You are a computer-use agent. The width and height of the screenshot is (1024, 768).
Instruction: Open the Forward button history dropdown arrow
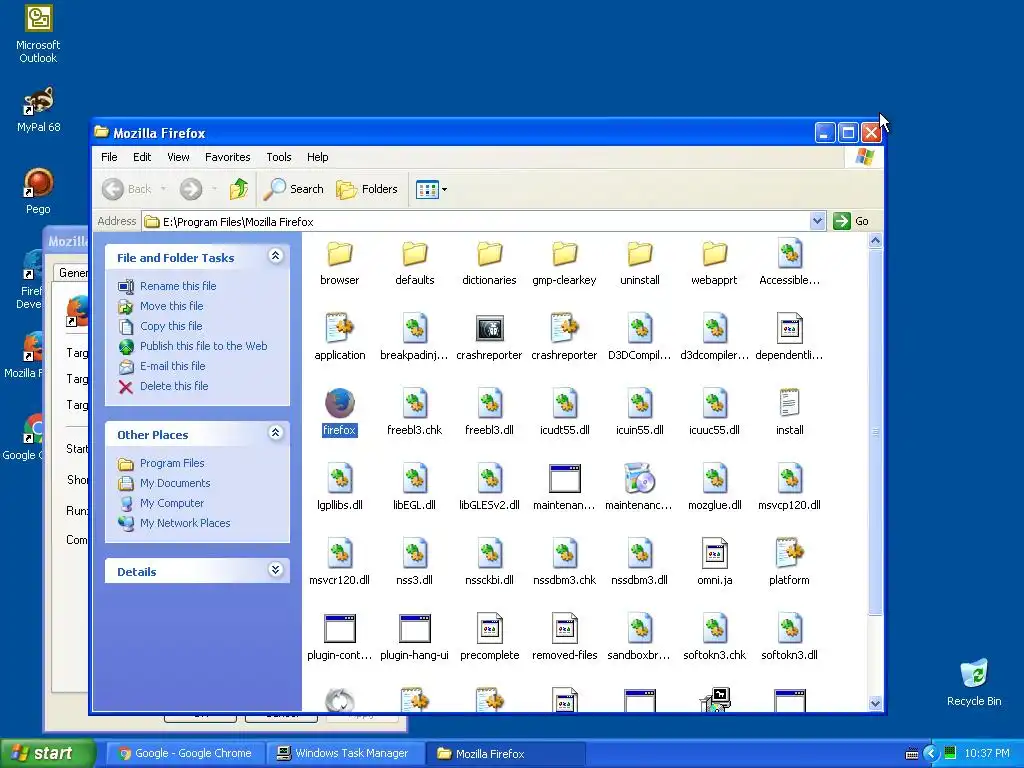(x=214, y=189)
